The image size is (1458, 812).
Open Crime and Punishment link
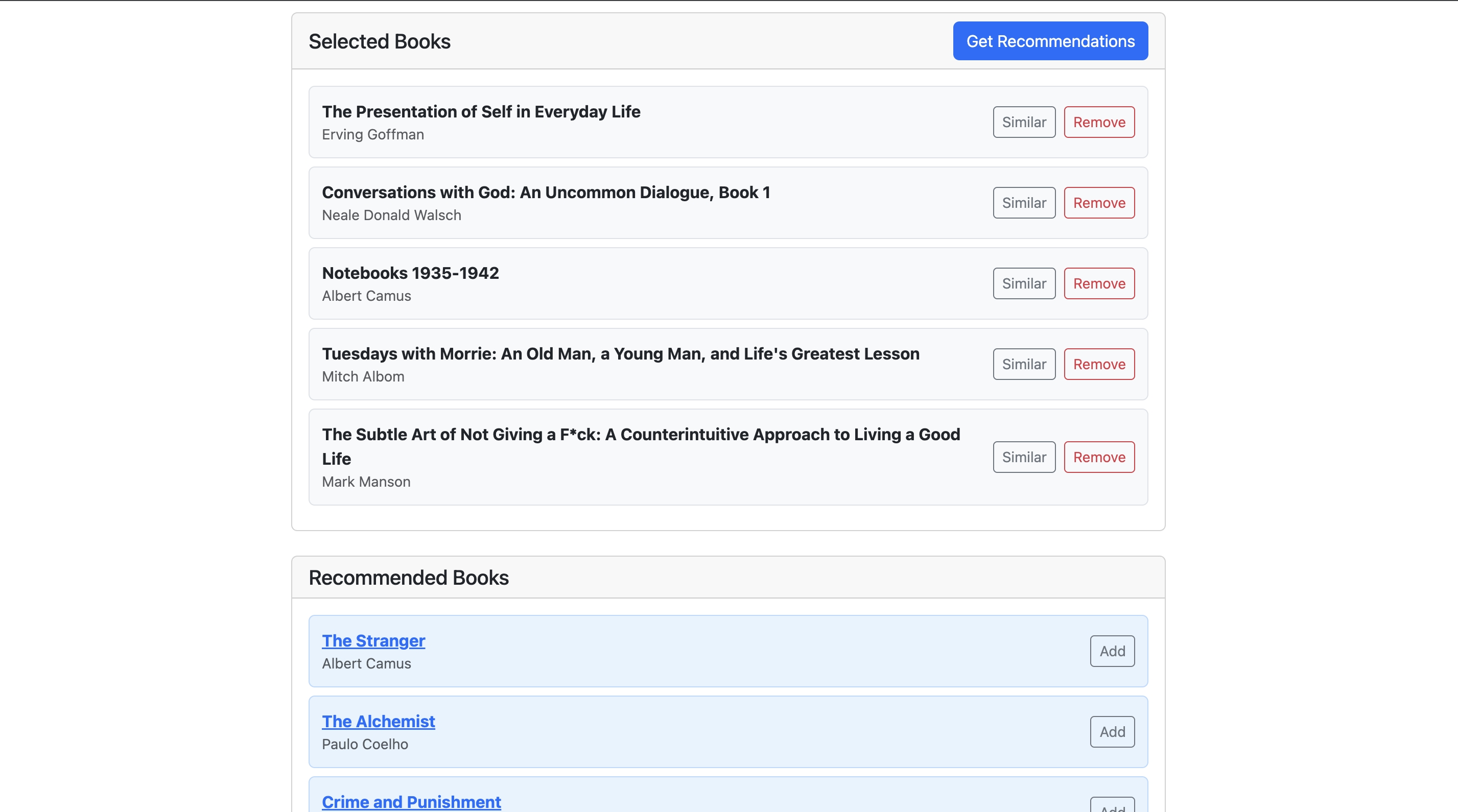click(411, 802)
